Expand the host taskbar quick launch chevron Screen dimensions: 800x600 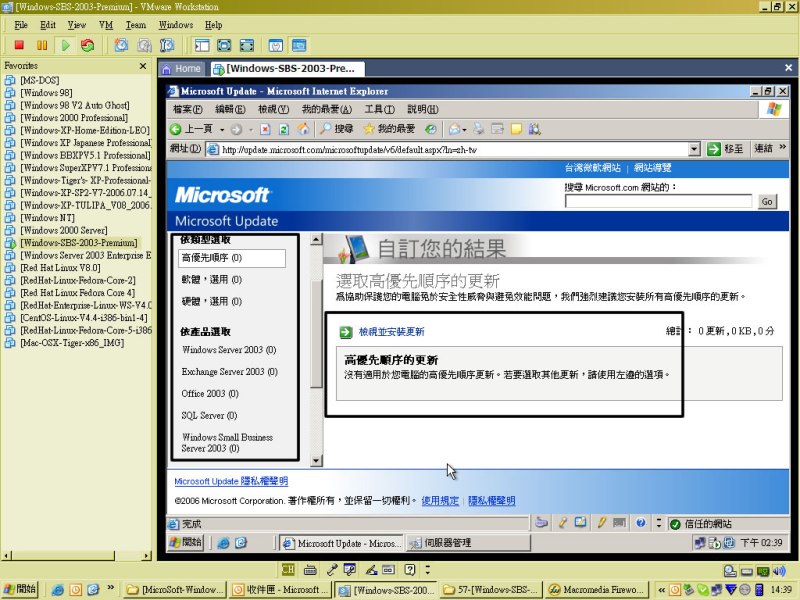point(111,587)
